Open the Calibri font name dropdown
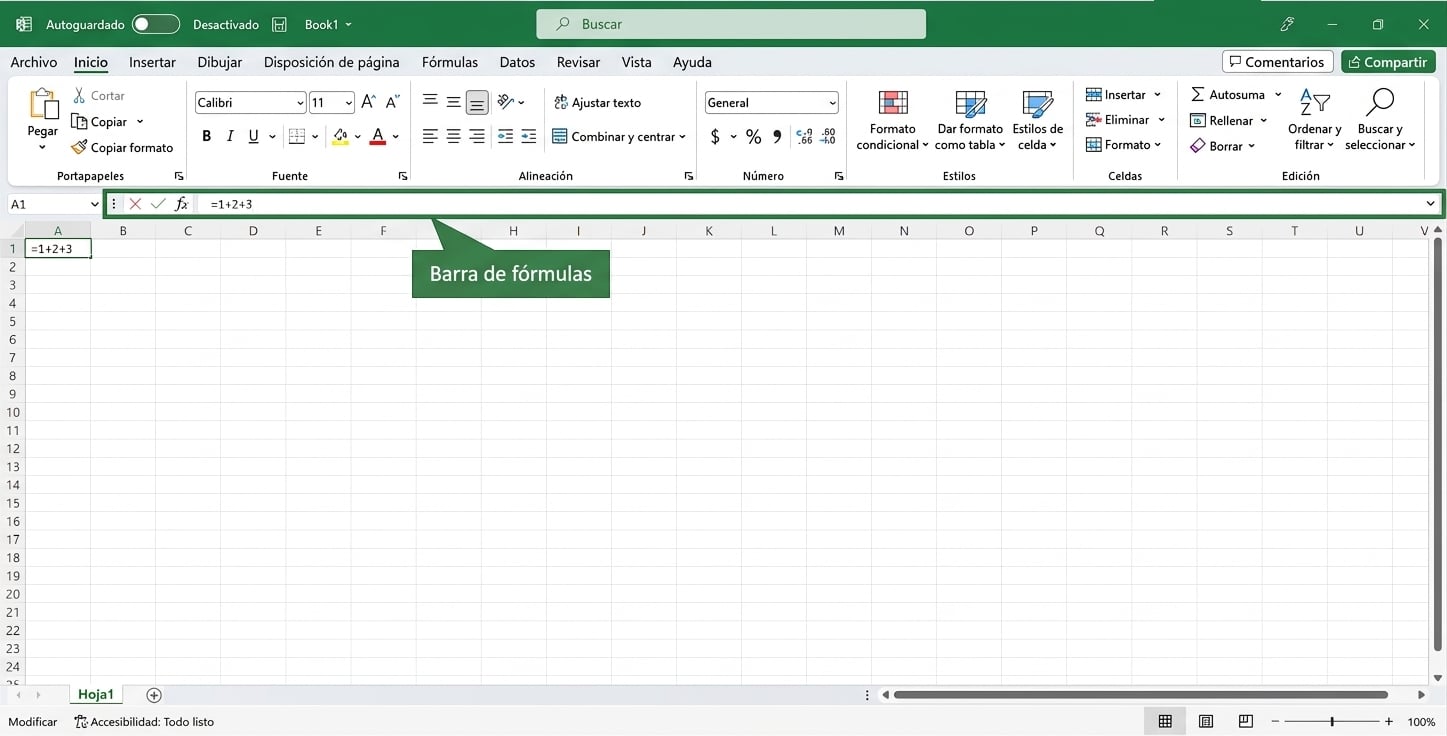This screenshot has width=1447, height=736. pos(300,103)
